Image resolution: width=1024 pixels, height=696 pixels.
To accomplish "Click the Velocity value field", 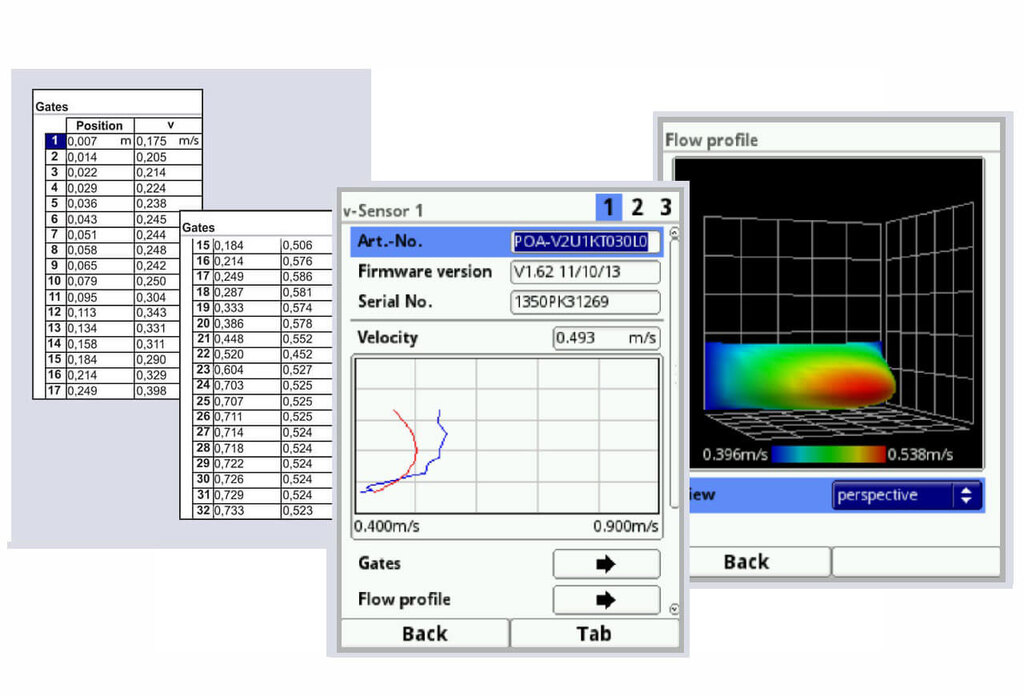I will click(606, 338).
